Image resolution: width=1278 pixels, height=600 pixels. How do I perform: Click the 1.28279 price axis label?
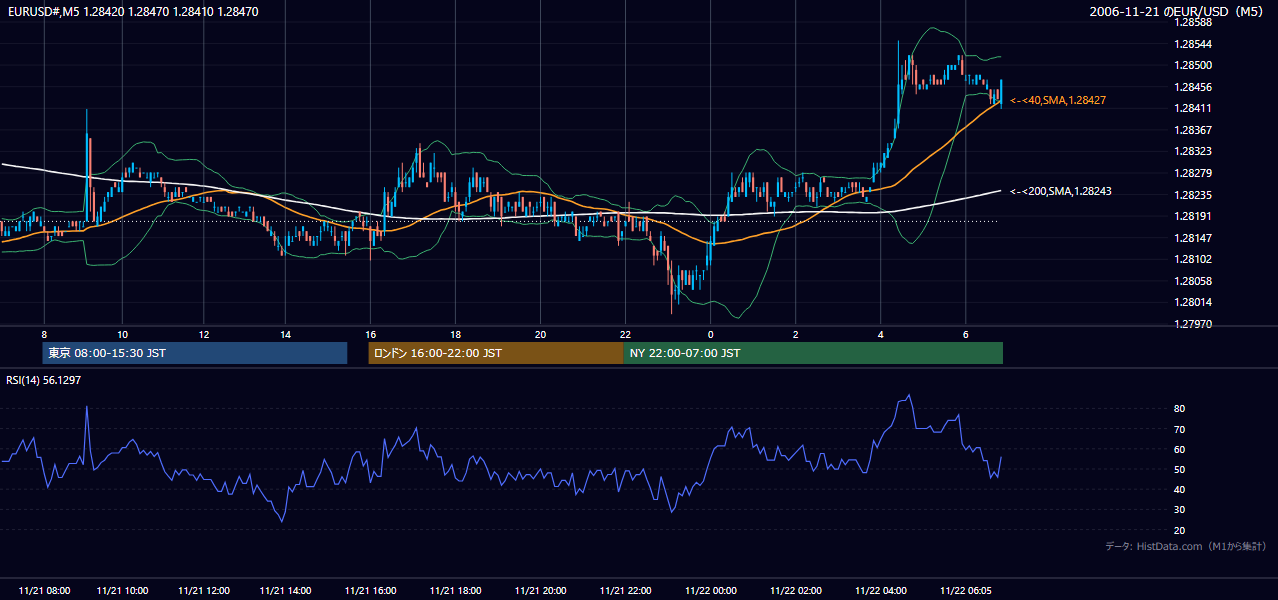[x=1193, y=173]
